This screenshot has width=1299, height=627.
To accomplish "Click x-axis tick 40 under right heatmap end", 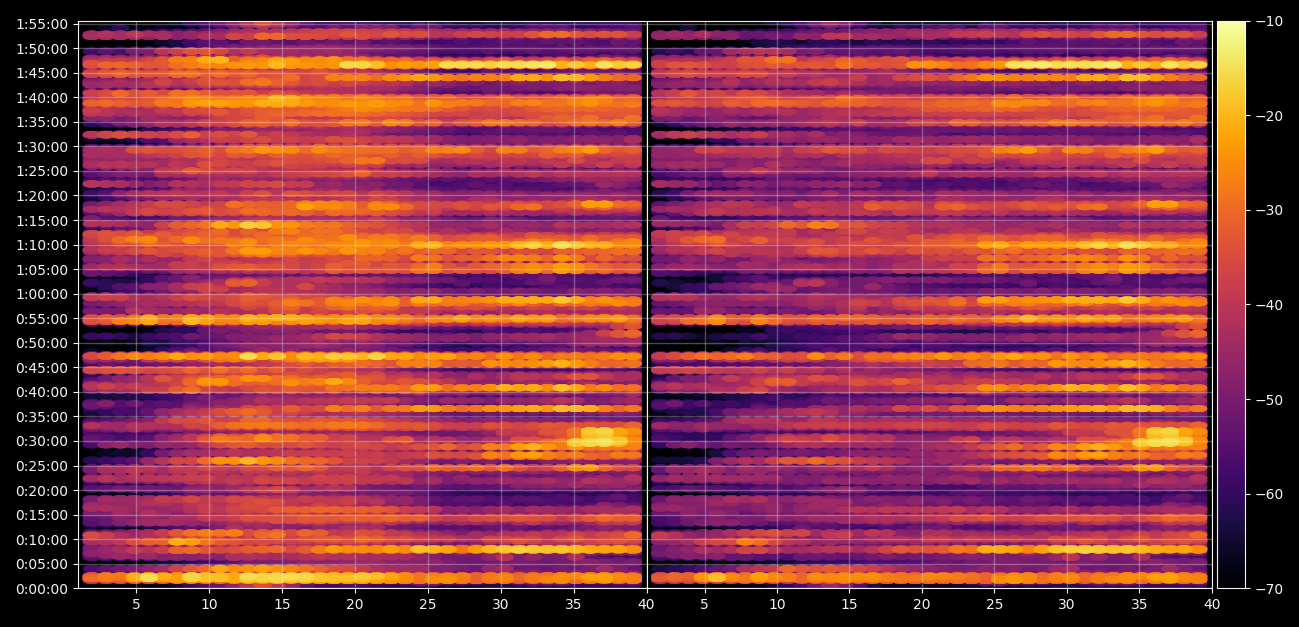I will pyautogui.click(x=1212, y=605).
